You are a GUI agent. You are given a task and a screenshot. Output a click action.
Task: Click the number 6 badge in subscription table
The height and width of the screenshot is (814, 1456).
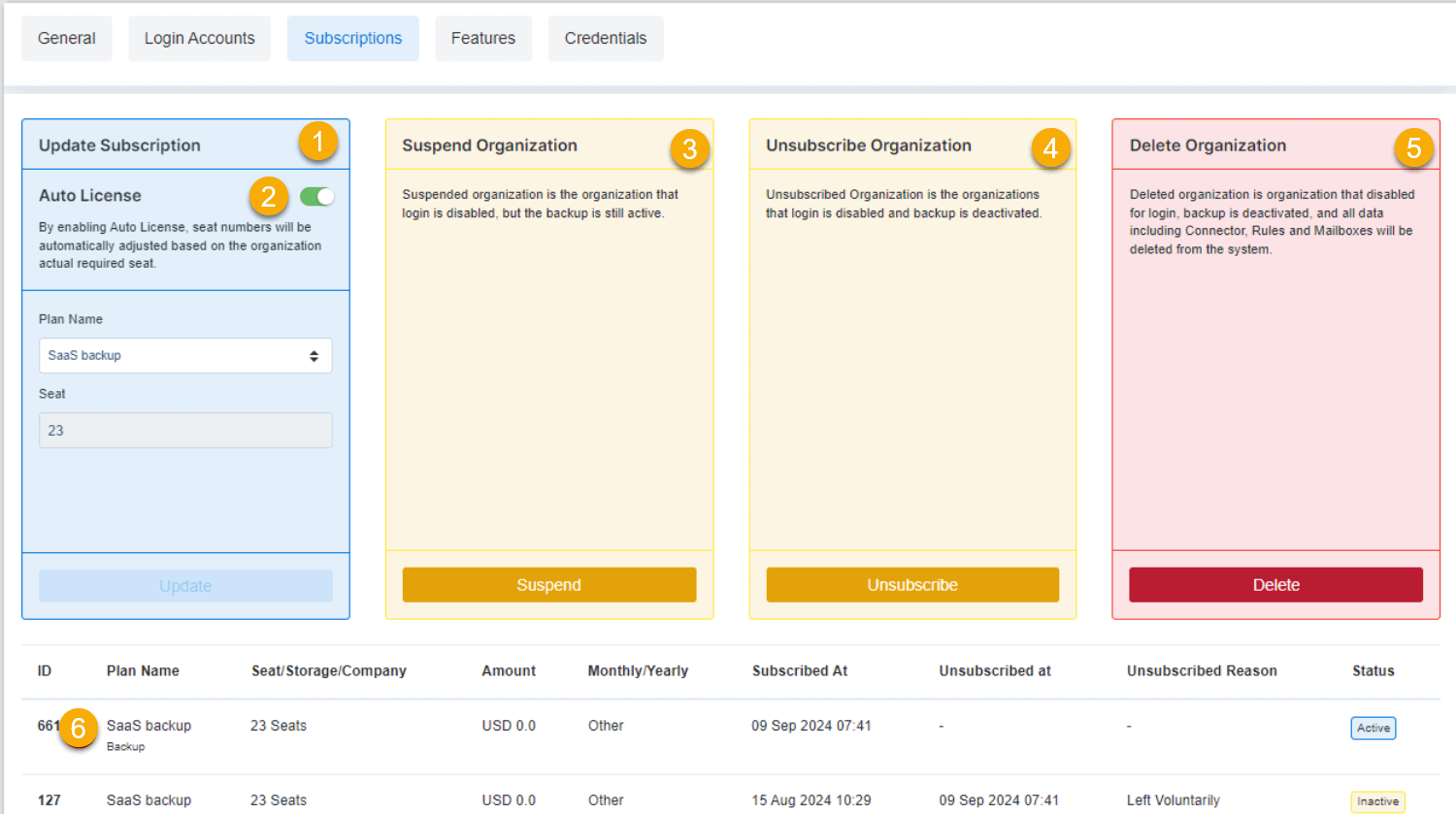pos(79,728)
